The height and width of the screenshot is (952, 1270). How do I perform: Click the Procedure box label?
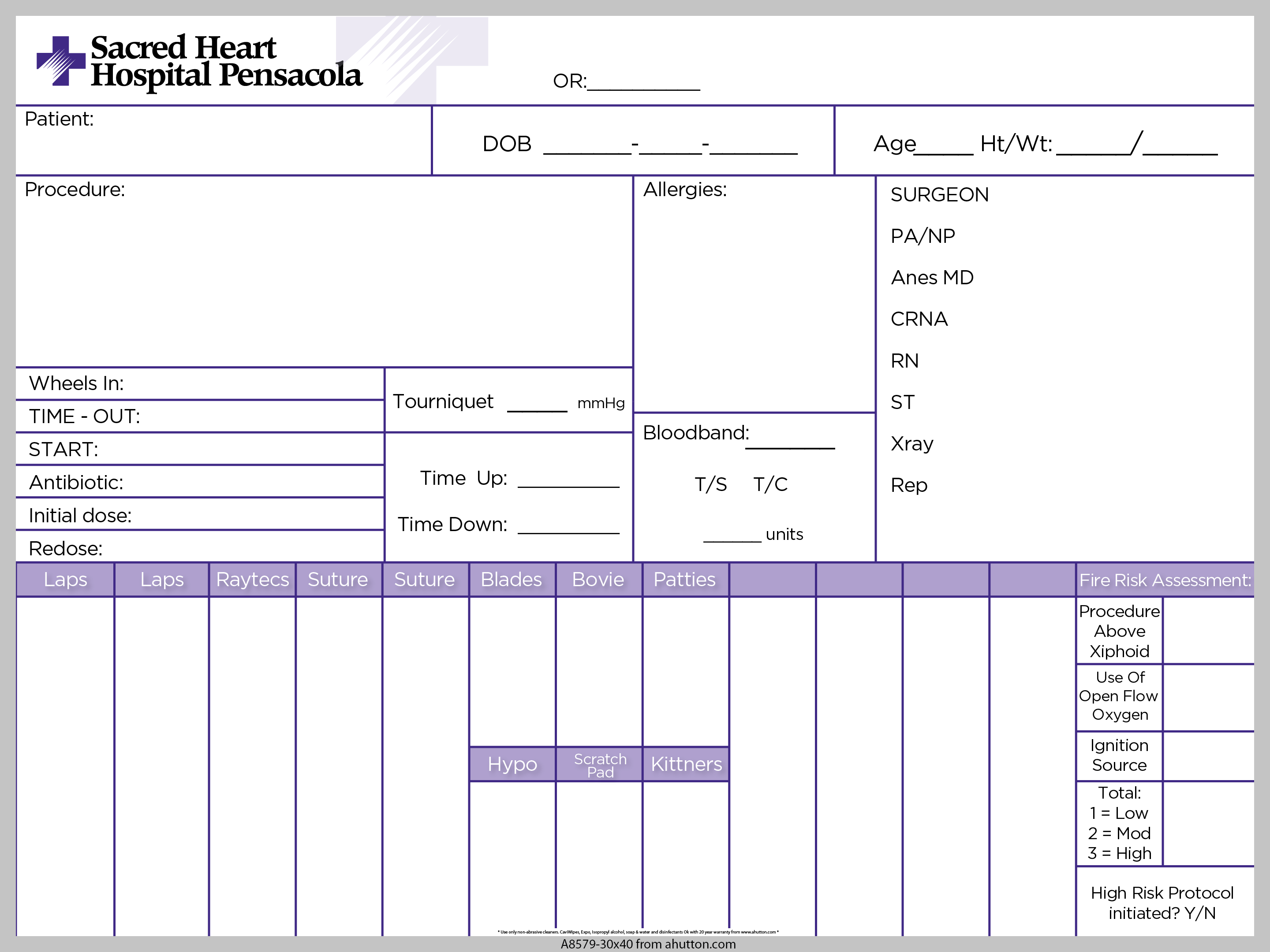(x=75, y=190)
